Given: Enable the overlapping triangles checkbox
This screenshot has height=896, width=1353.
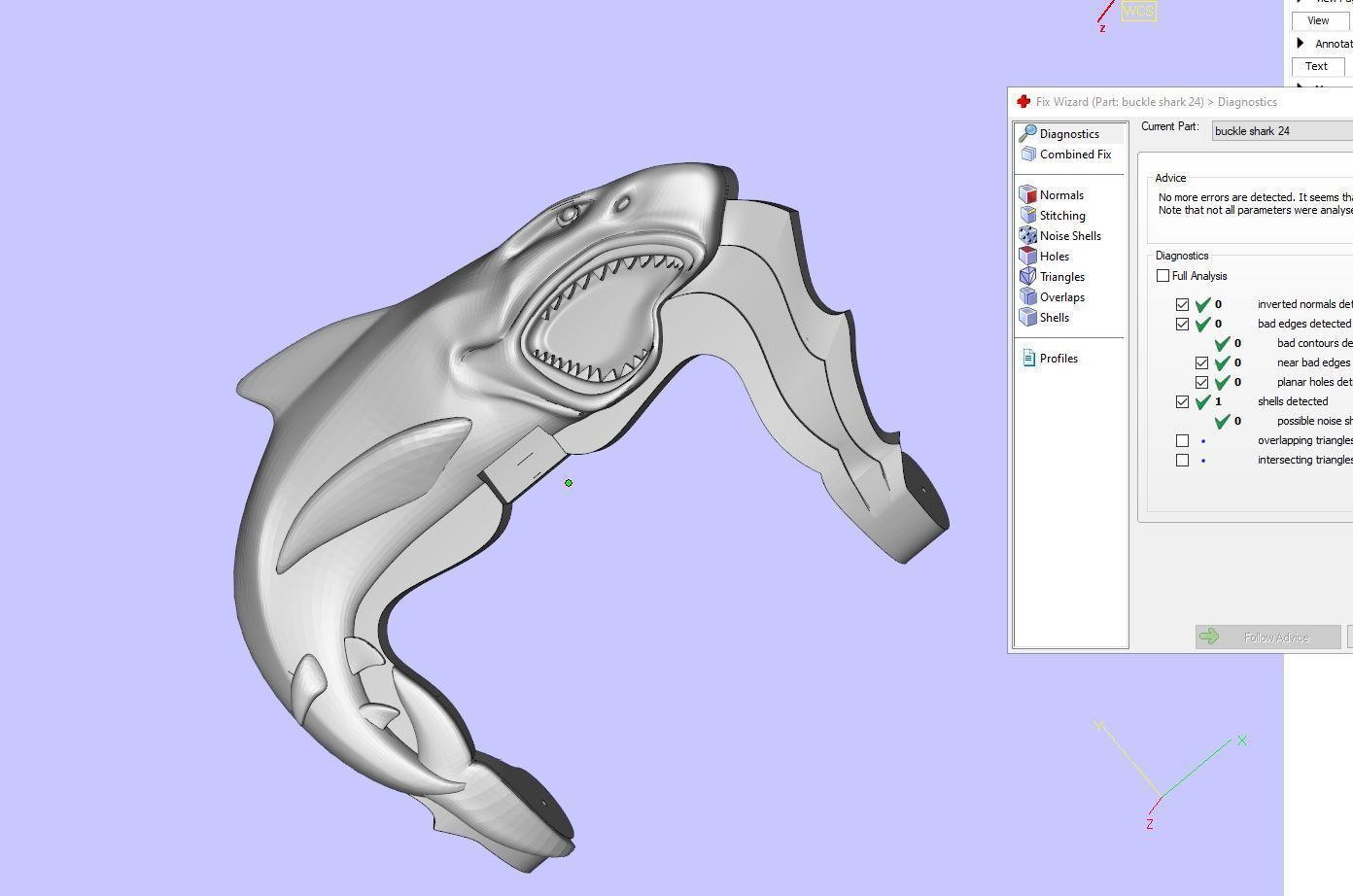Looking at the screenshot, I should pos(1182,440).
